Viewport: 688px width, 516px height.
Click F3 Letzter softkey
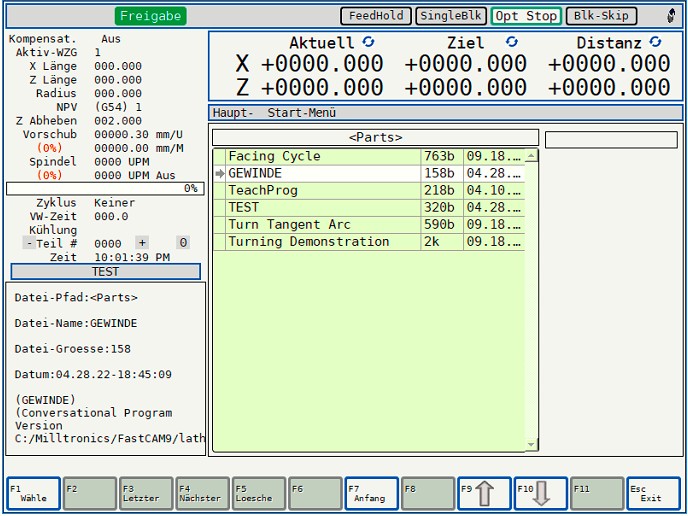tap(146, 494)
